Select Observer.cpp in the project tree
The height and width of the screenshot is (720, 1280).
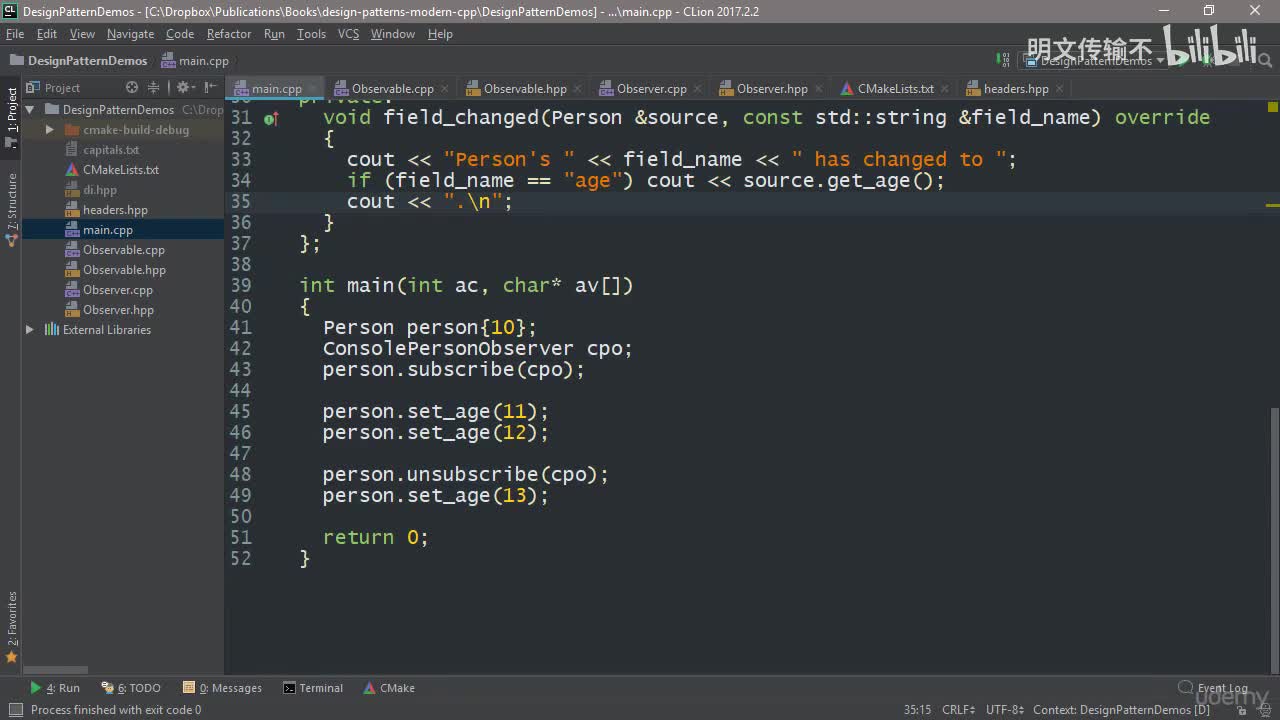118,290
